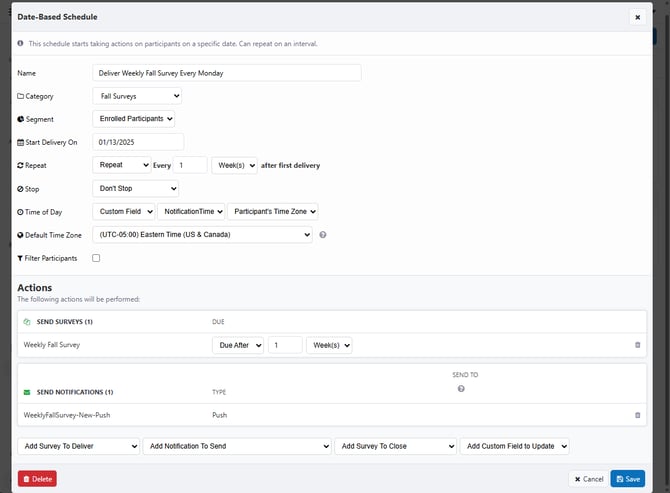This screenshot has height=493, width=670.
Task: Click the Cancel button
Action: click(x=587, y=479)
